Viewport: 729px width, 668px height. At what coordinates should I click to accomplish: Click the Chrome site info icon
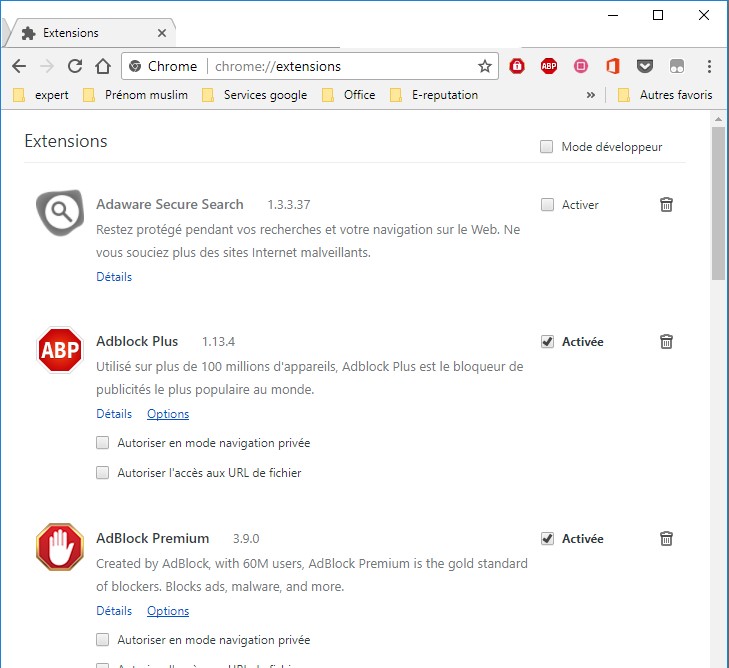pos(135,66)
